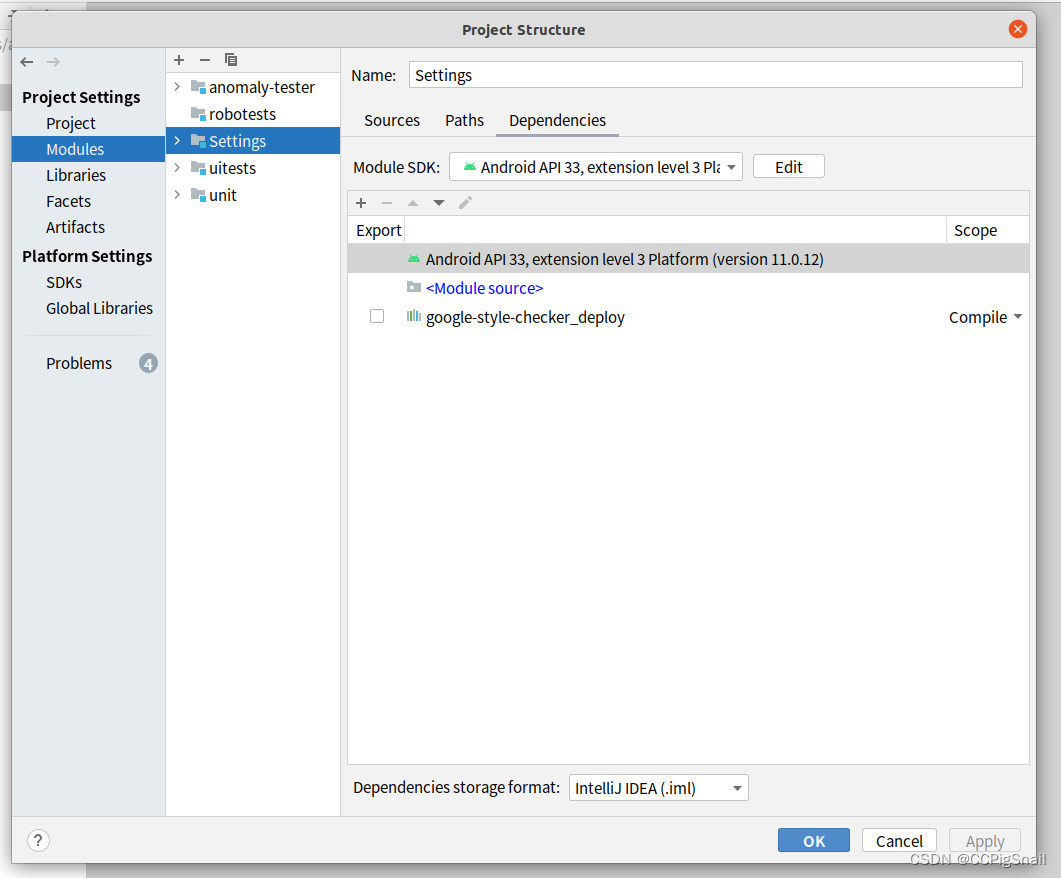Screen dimensions: 1061x878
Task: Open Artifacts settings
Action: [75, 227]
